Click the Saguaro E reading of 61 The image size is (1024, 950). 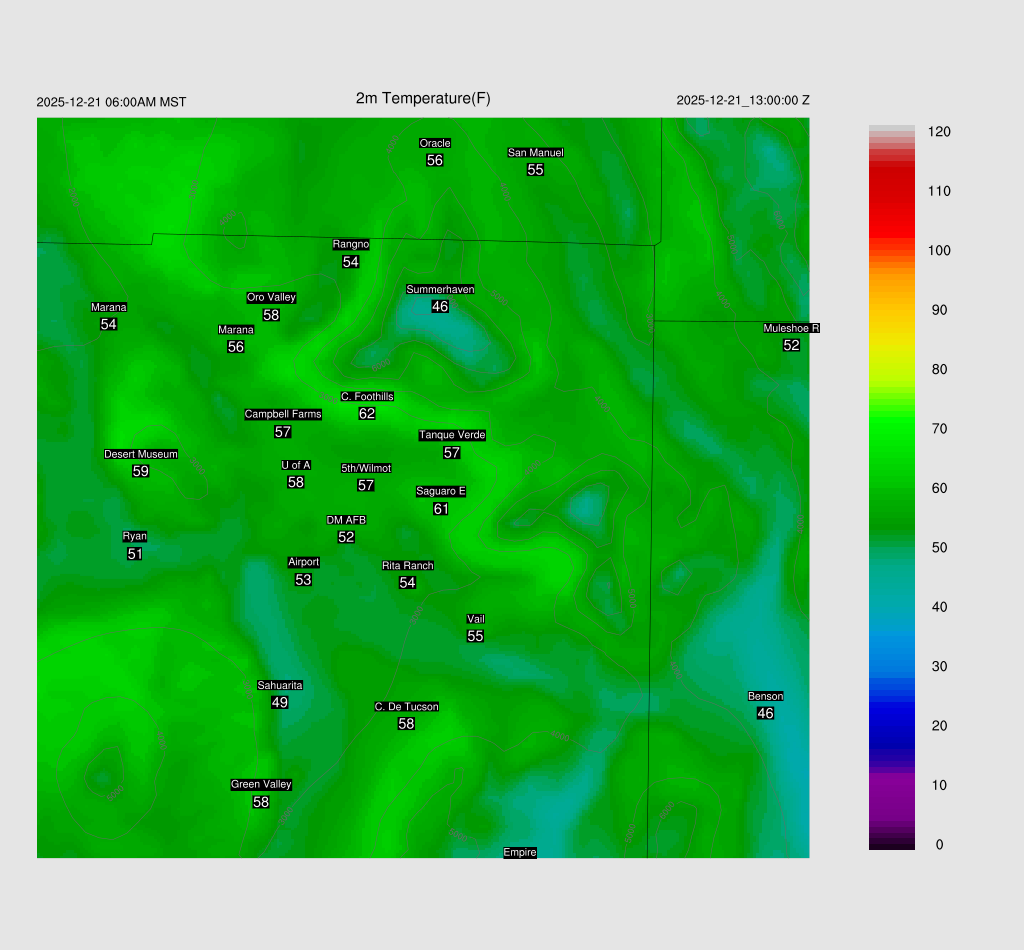(441, 509)
